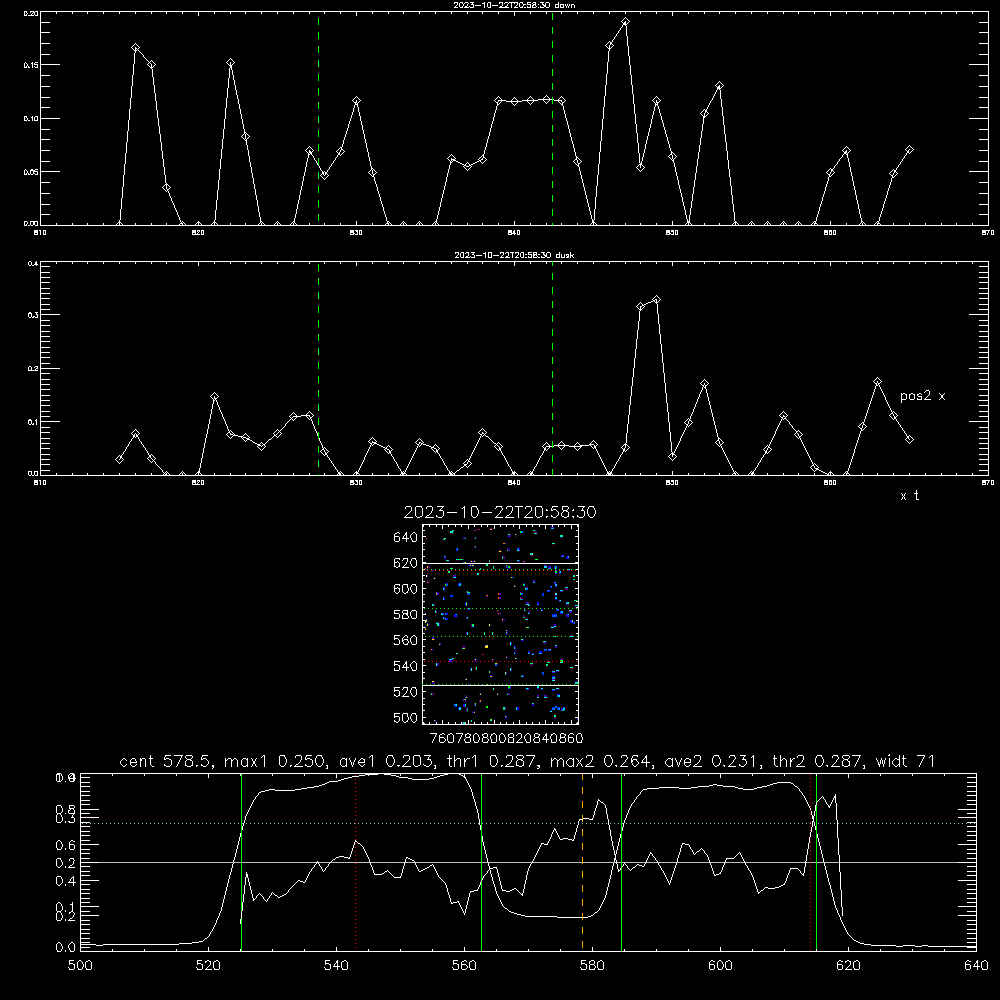Image resolution: width=1000 pixels, height=1000 pixels.
Task: Click the '840' x-axis label under the dawn plot
Action: (514, 233)
